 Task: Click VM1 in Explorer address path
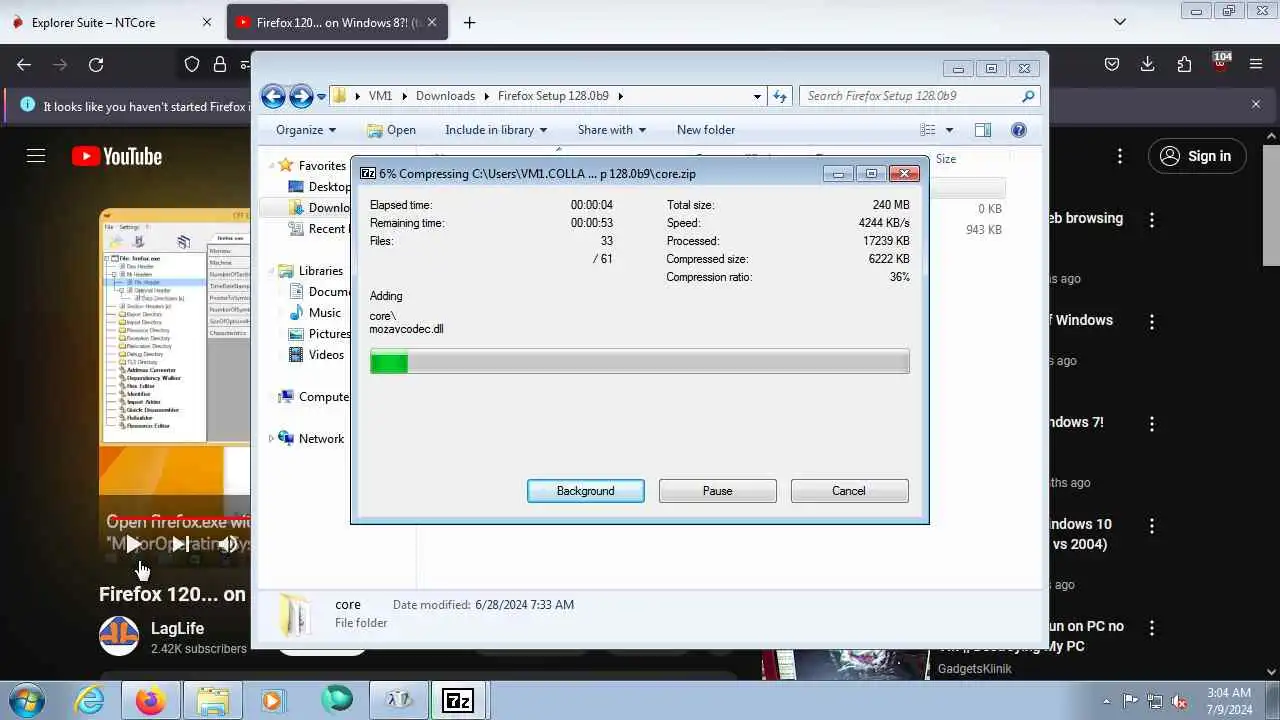[380, 96]
